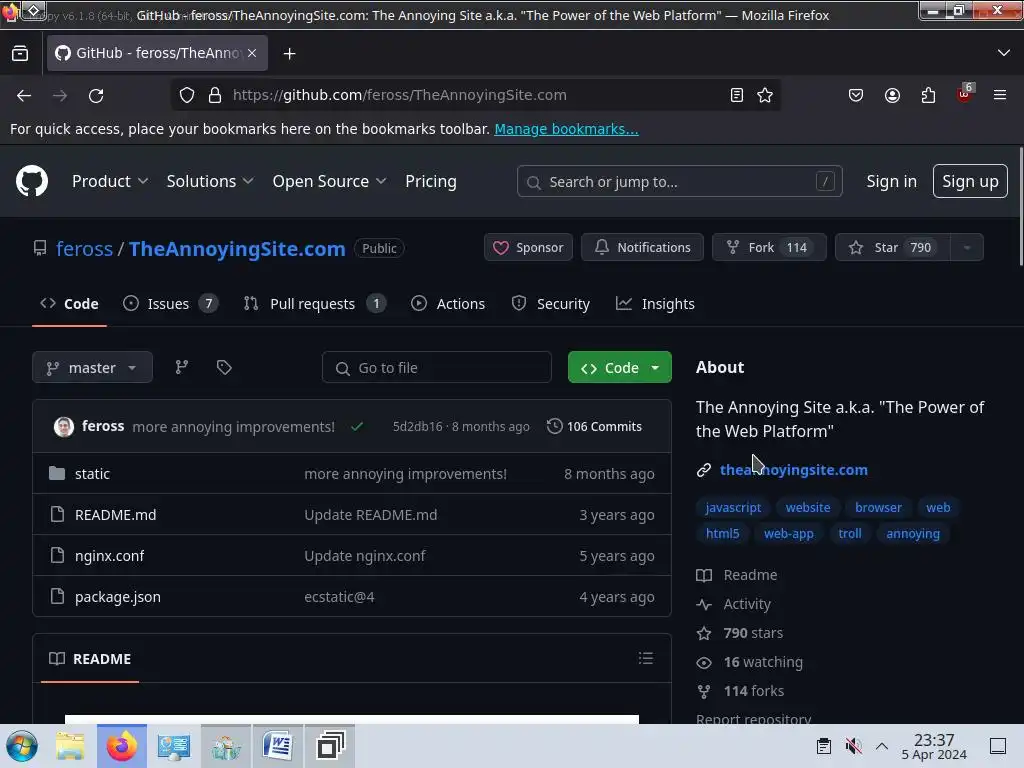Open the static folder

coord(92,474)
